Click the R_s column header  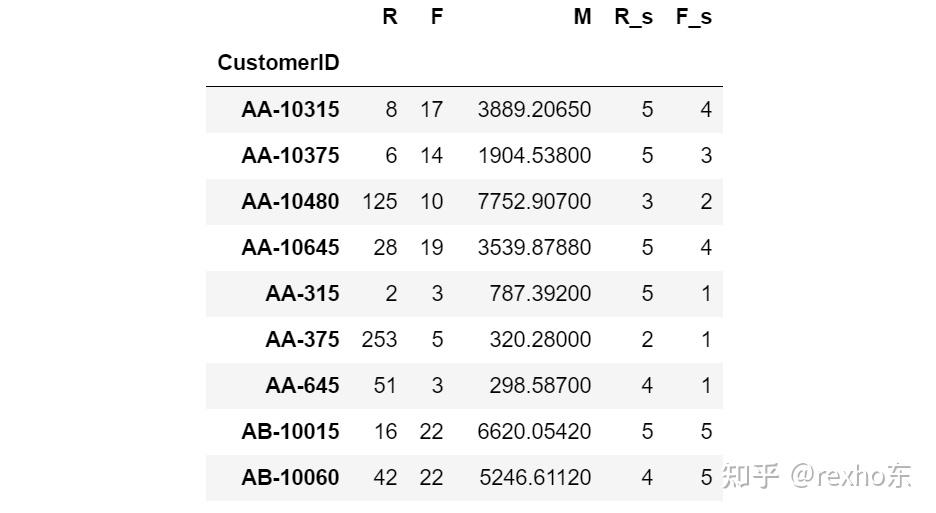point(633,17)
